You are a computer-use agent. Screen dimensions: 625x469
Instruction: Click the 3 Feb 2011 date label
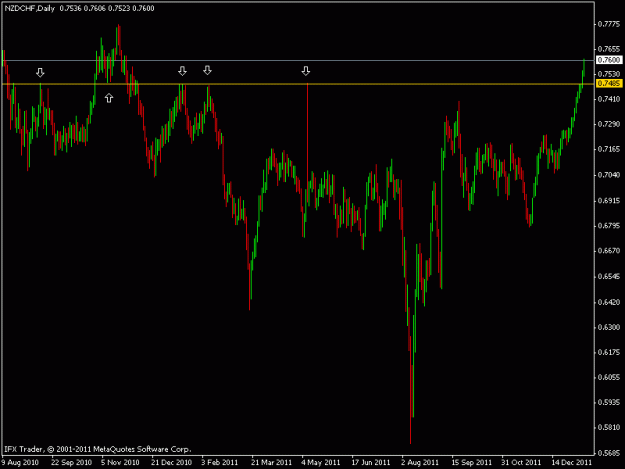219,462
